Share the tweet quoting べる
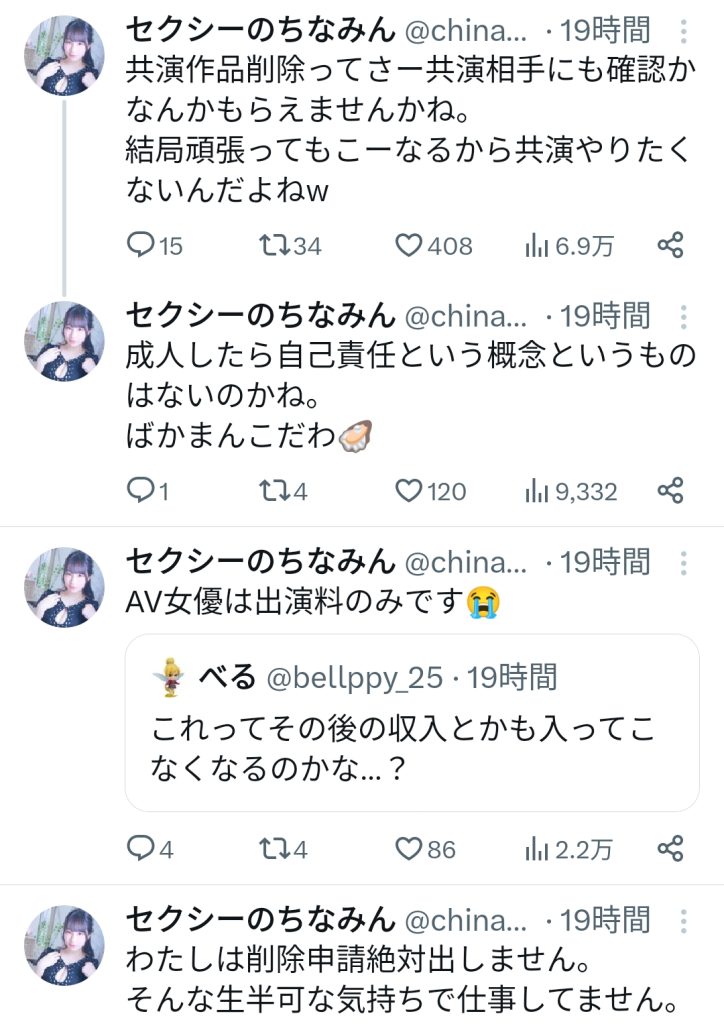 coord(670,849)
